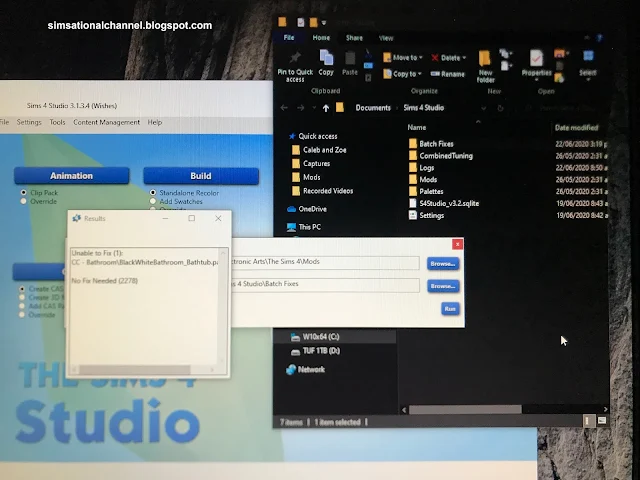Click the Run button
Viewport: 640px width, 480px height.
pyautogui.click(x=450, y=309)
